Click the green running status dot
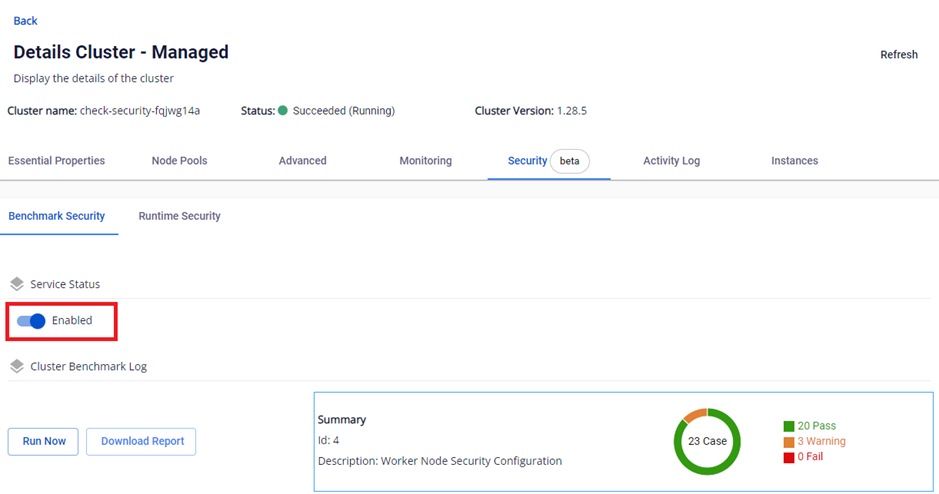 point(283,111)
